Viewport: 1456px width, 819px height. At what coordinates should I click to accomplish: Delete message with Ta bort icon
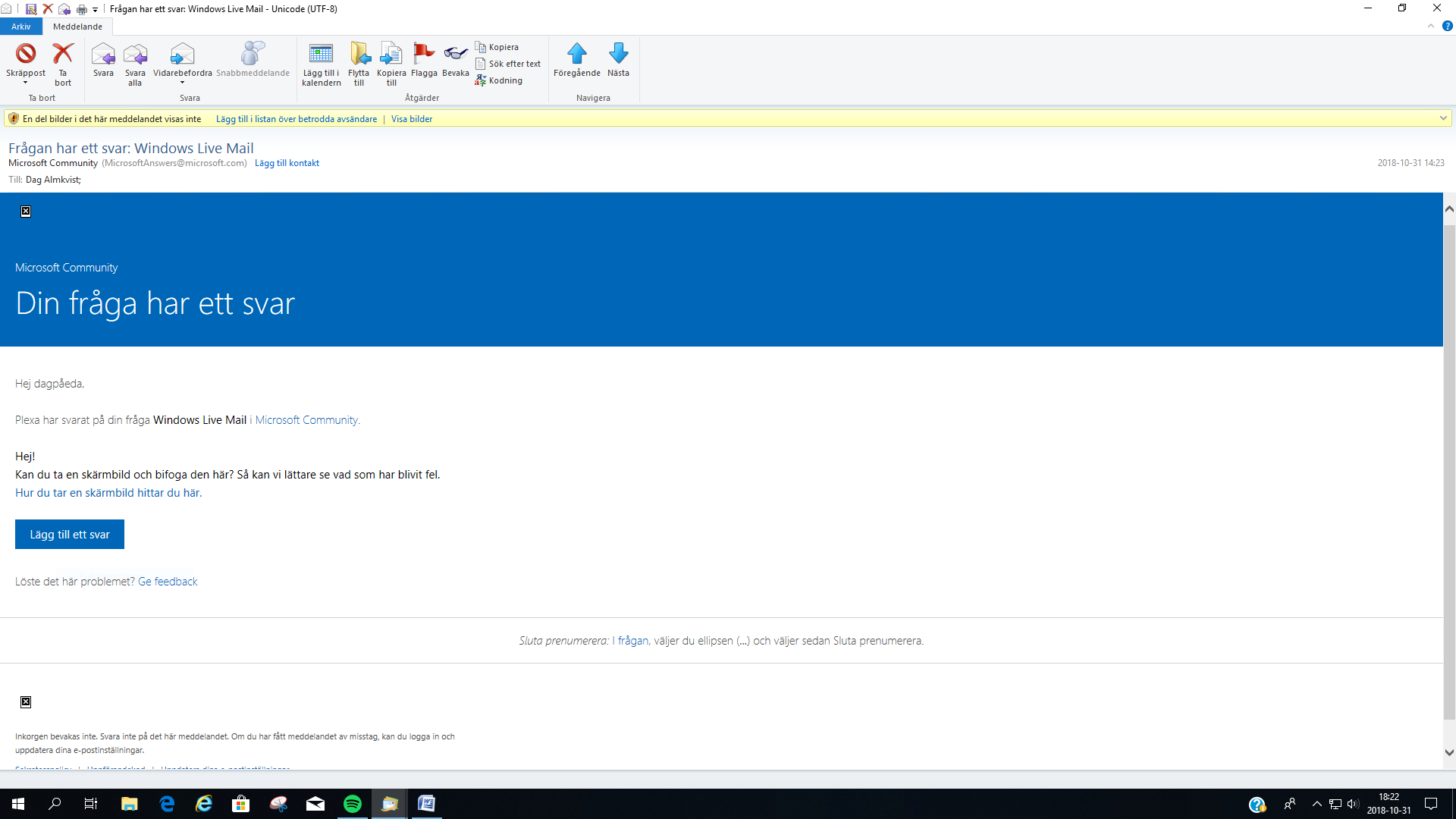pos(62,54)
